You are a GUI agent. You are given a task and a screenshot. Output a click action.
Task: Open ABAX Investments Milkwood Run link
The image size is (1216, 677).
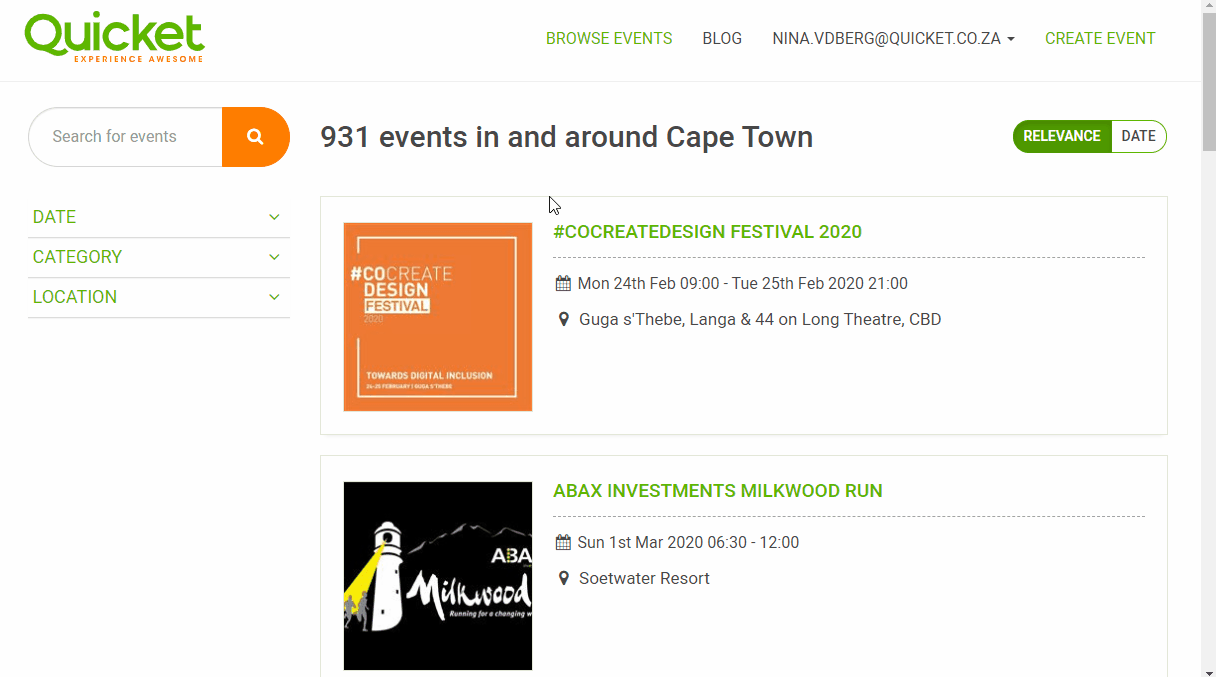point(718,491)
